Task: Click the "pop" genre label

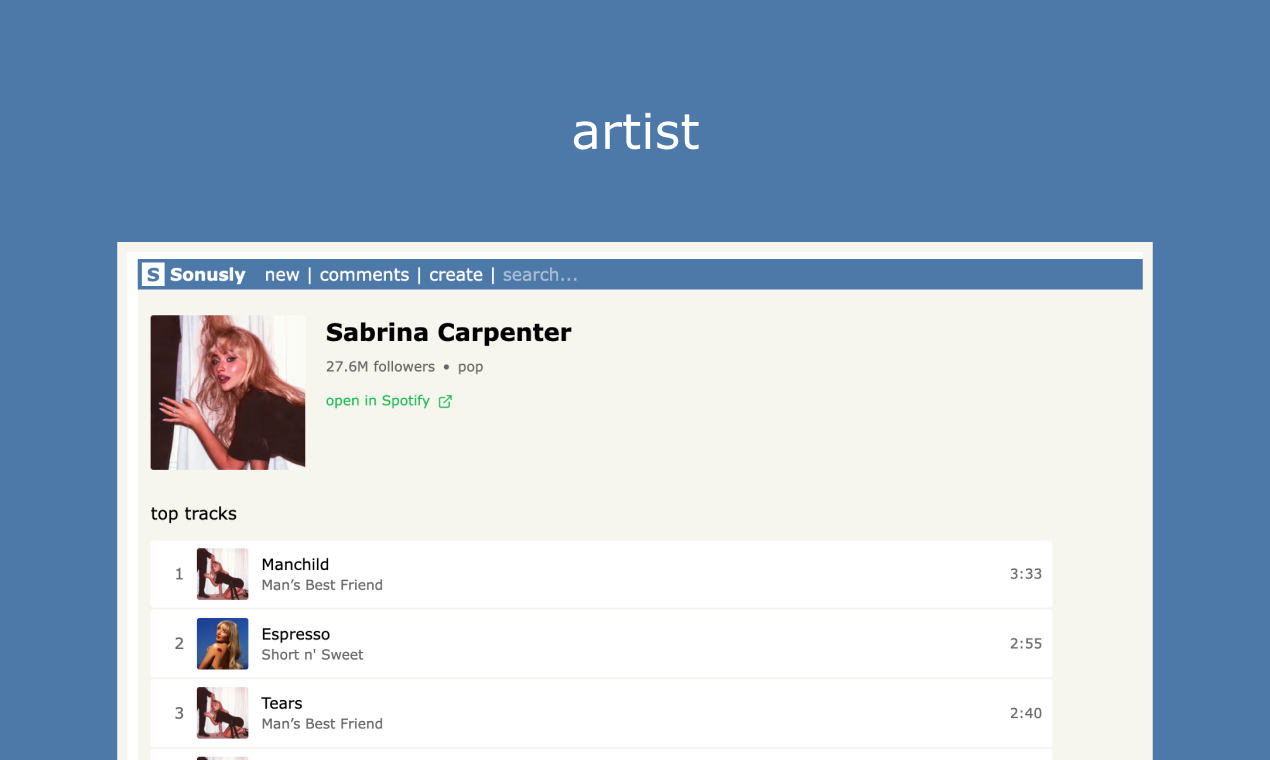Action: coord(470,366)
